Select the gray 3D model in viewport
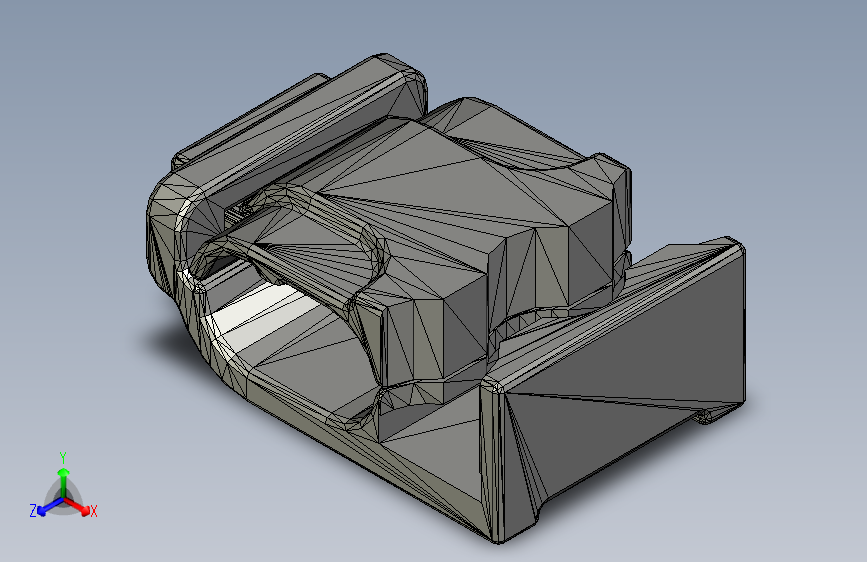Screen dimensions: 867x562 [446, 299]
